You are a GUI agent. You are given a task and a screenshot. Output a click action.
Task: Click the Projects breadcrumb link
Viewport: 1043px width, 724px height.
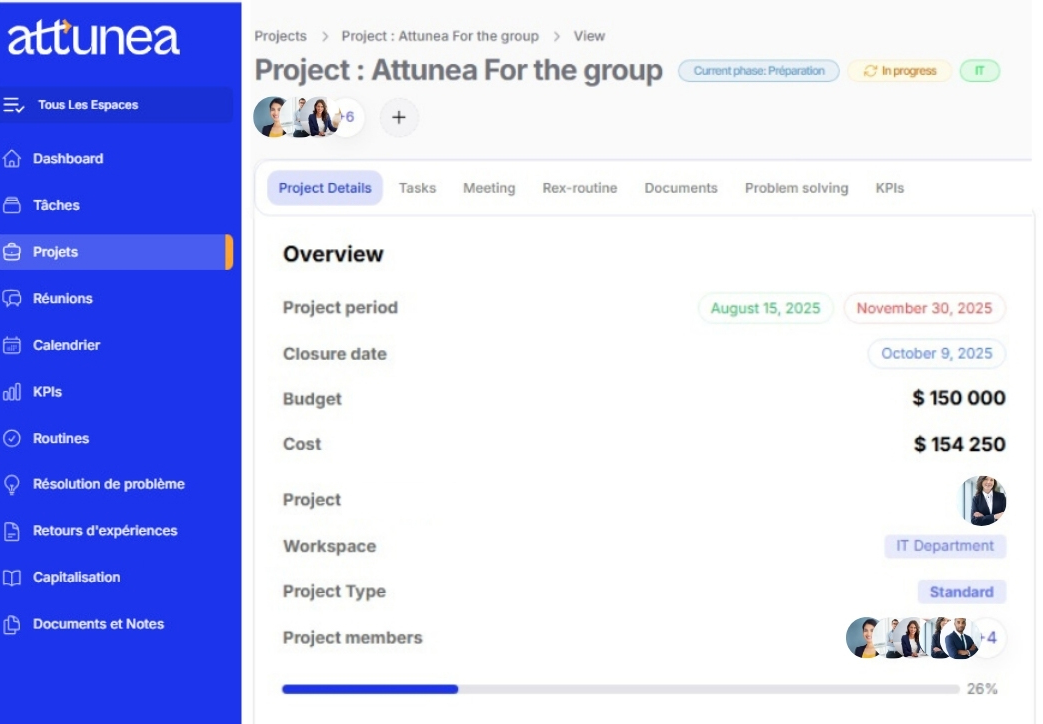point(280,36)
